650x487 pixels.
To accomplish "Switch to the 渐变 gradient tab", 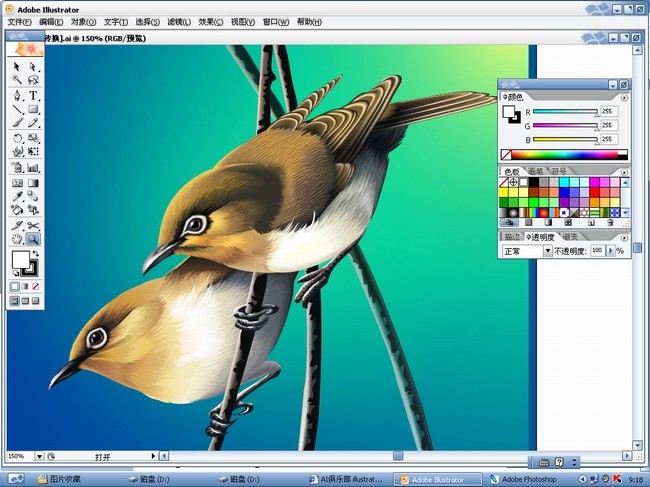I will (570, 237).
